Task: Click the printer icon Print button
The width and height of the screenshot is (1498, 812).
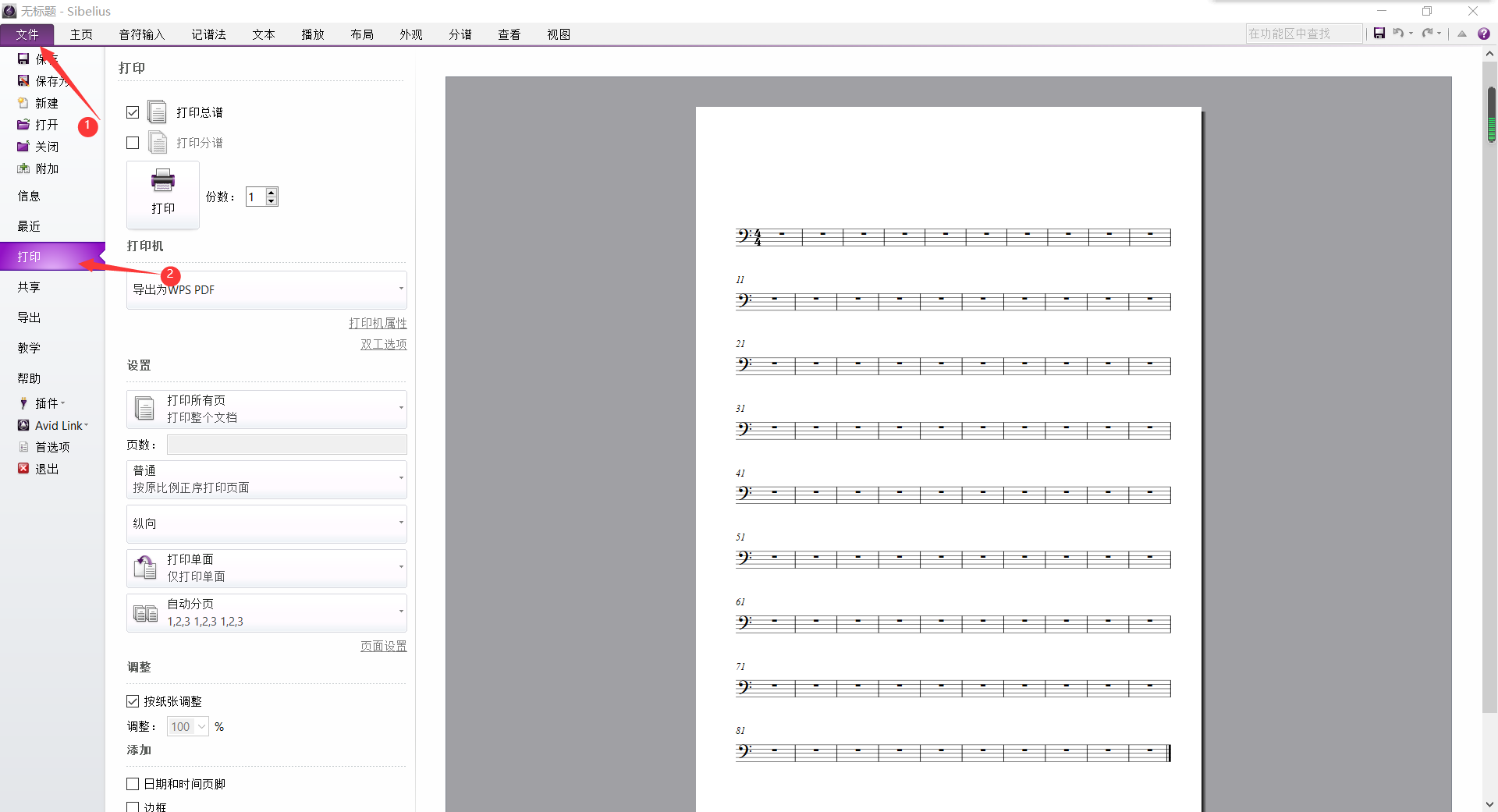Action: click(x=163, y=194)
